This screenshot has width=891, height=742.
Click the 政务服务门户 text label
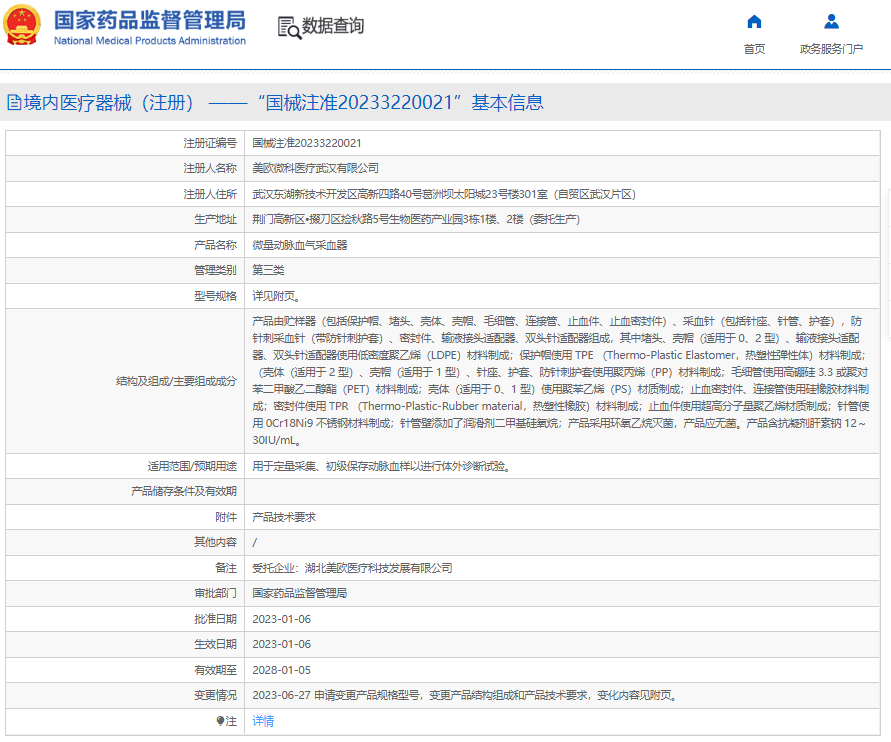[831, 49]
